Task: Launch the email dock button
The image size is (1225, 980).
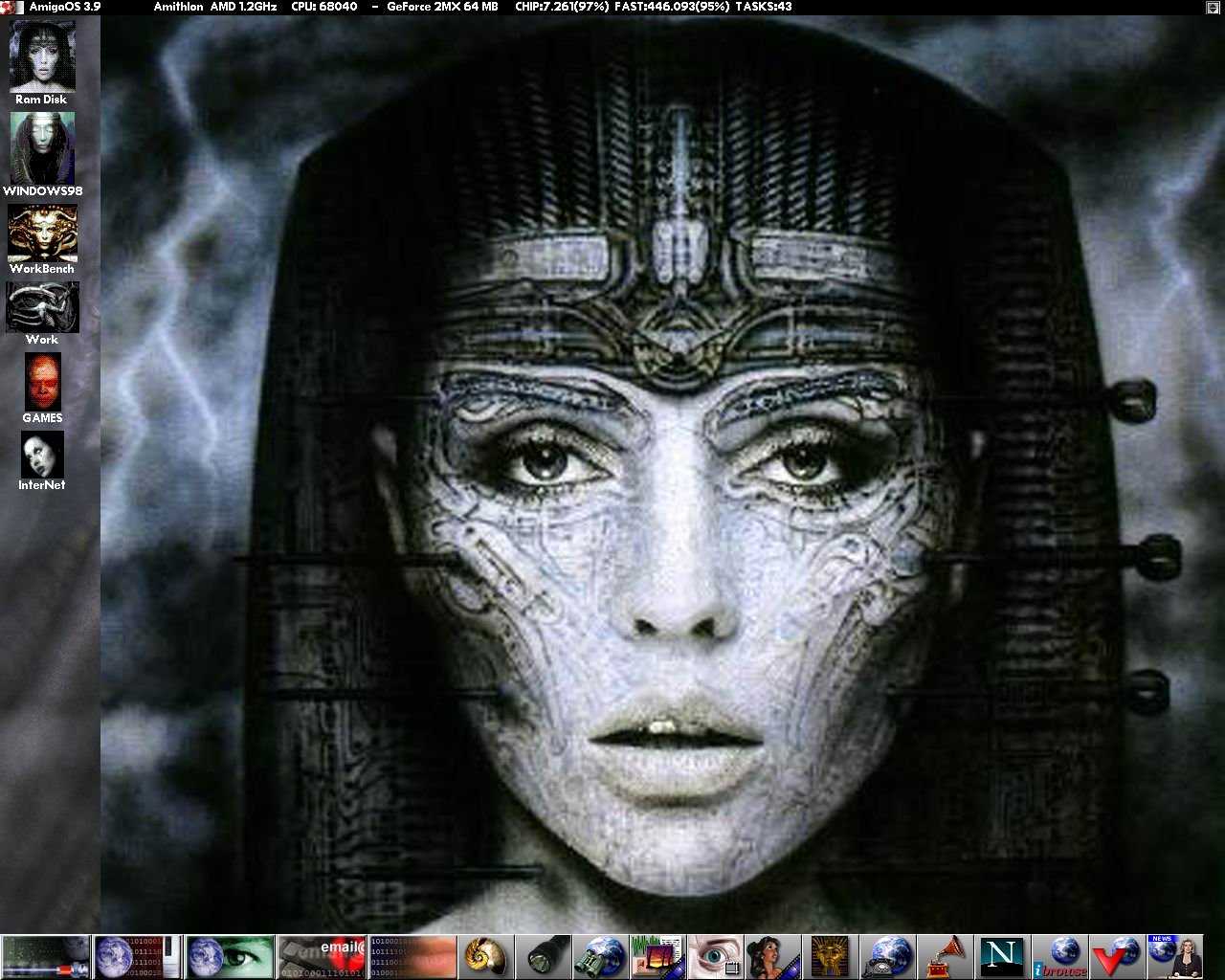Action: 322,956
